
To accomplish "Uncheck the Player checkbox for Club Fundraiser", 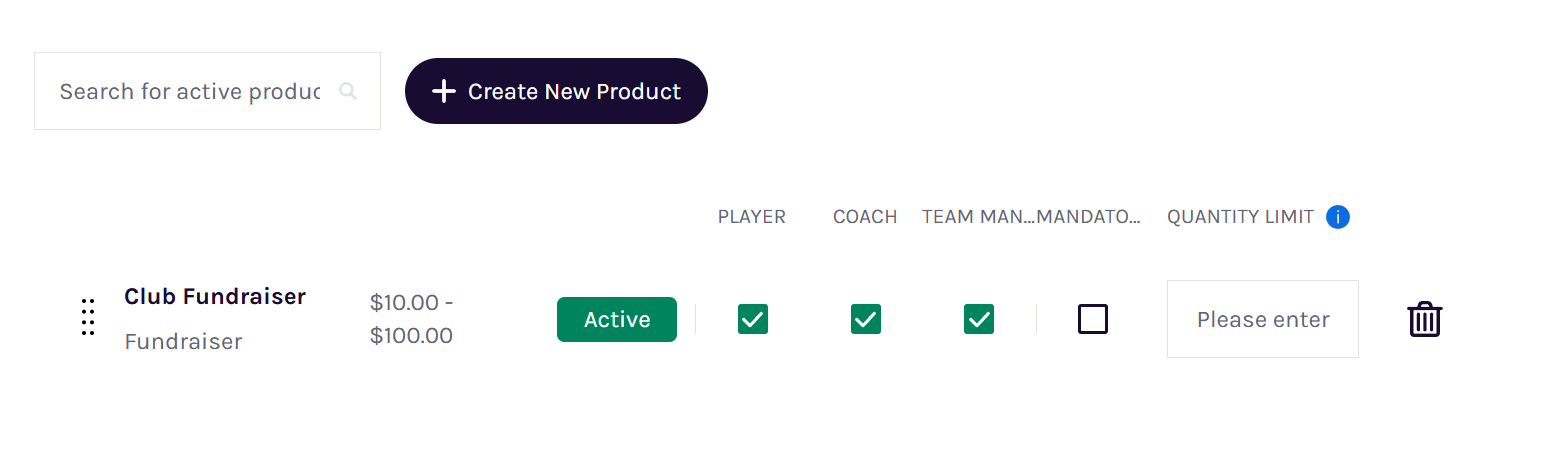I will point(753,319).
